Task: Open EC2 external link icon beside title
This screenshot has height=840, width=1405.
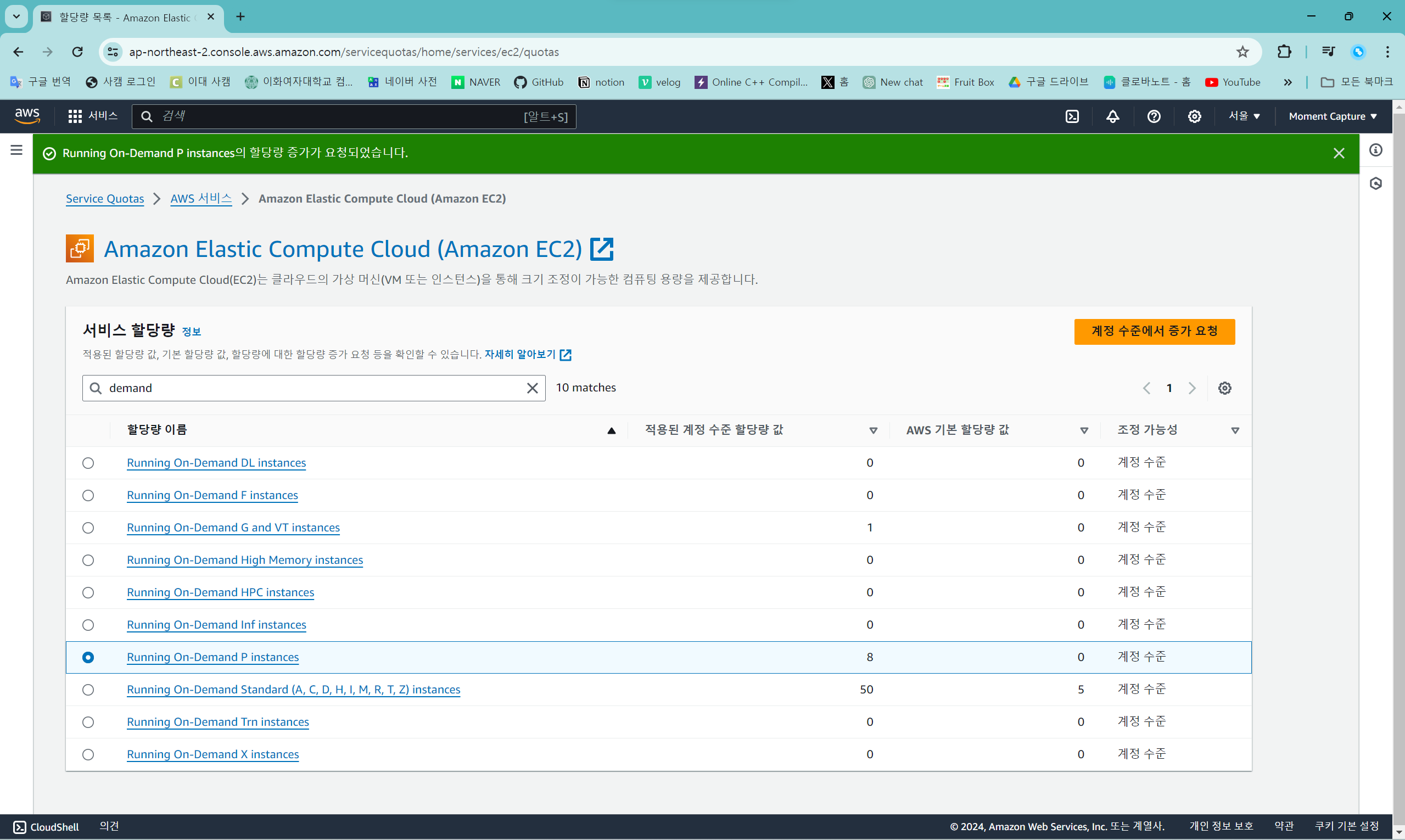Action: [602, 249]
